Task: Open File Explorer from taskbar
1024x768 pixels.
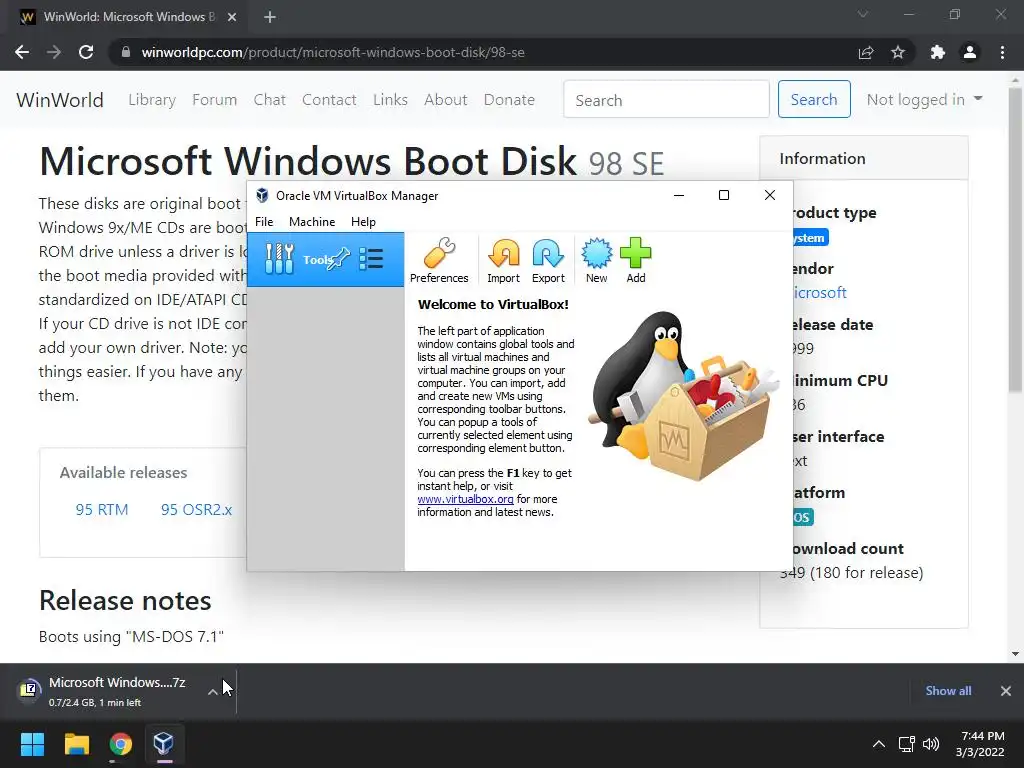Action: pos(76,744)
